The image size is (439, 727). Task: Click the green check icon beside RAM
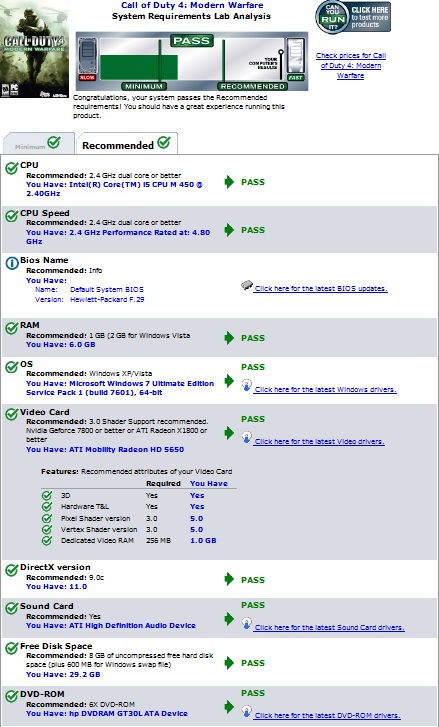[12, 328]
